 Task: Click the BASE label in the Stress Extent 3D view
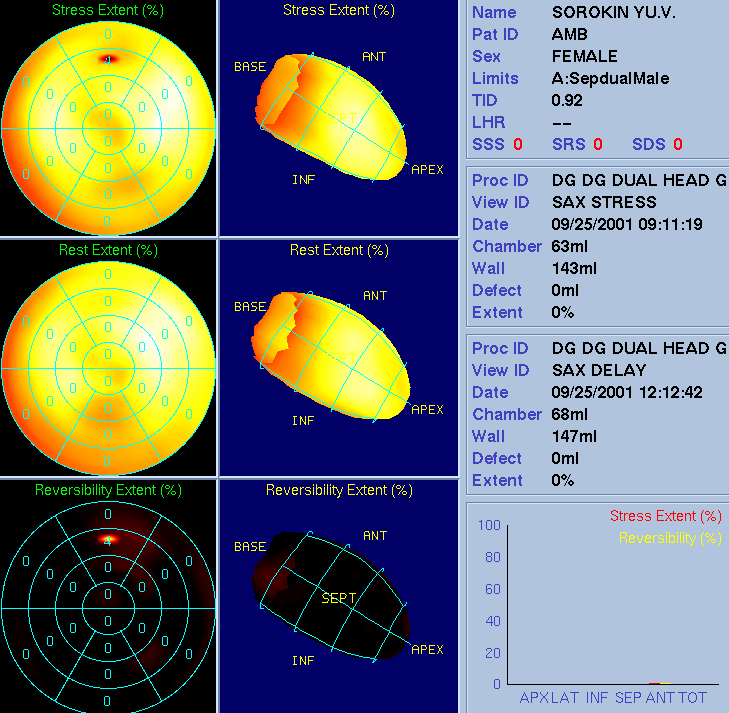click(x=250, y=67)
